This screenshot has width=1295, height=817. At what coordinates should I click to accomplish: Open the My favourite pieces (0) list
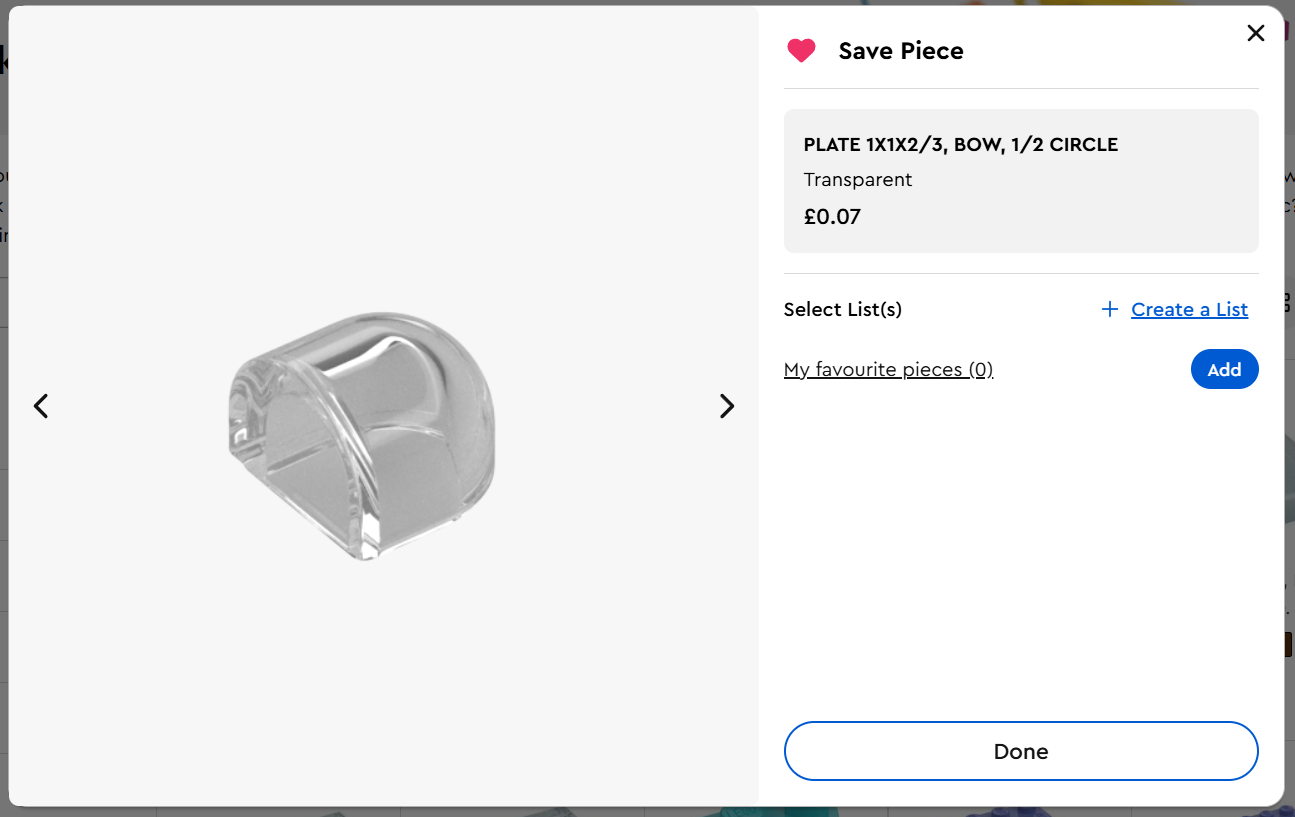click(888, 370)
